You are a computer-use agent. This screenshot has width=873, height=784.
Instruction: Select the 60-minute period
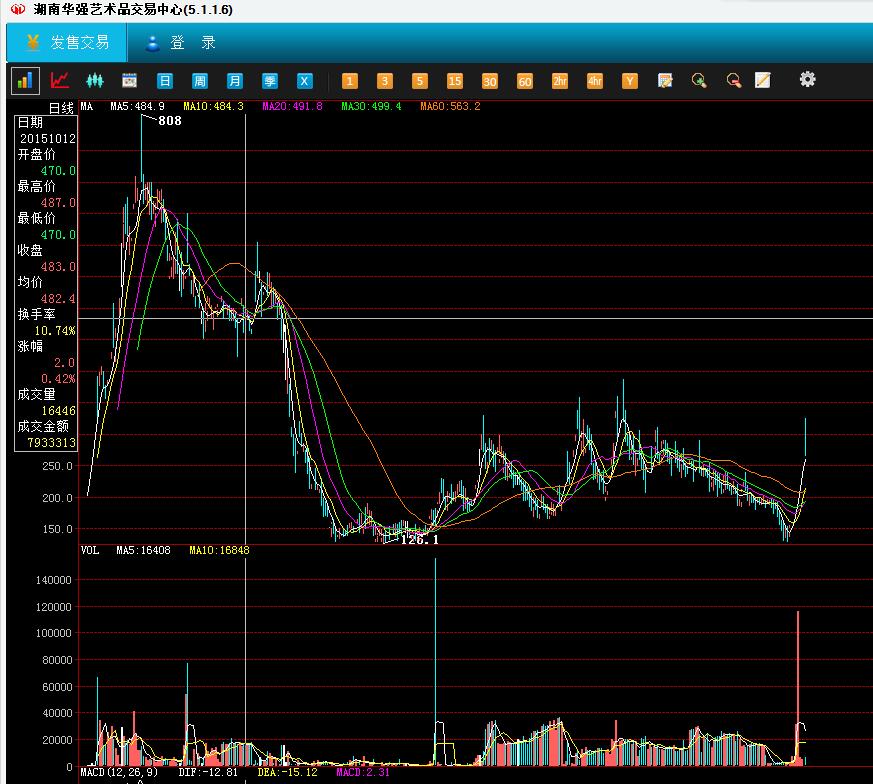525,81
